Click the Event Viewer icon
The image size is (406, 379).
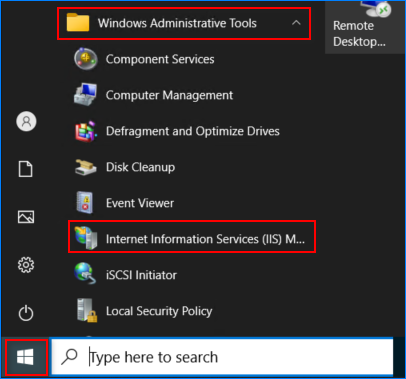[85, 203]
